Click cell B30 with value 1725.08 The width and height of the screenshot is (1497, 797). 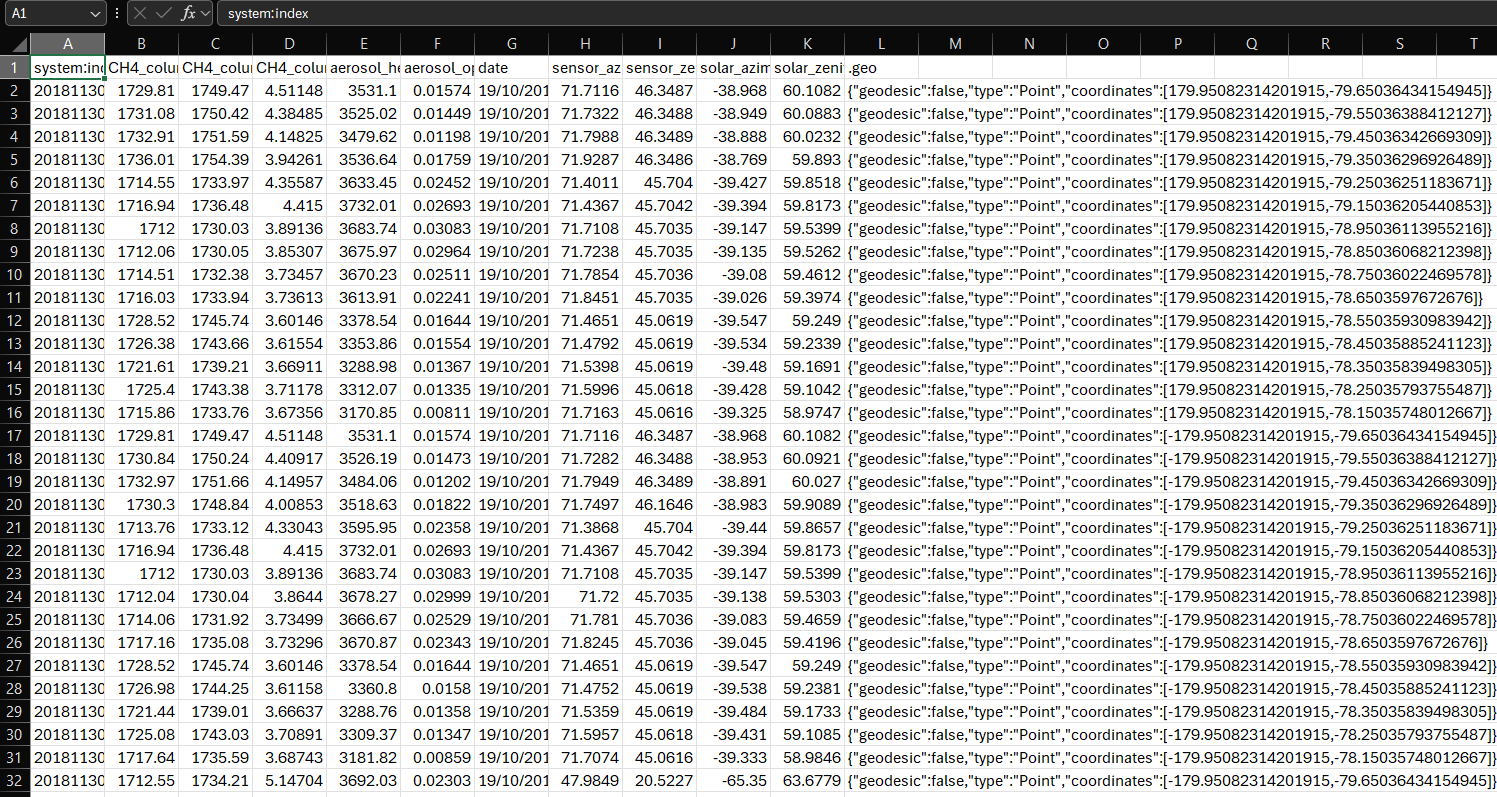click(141, 734)
